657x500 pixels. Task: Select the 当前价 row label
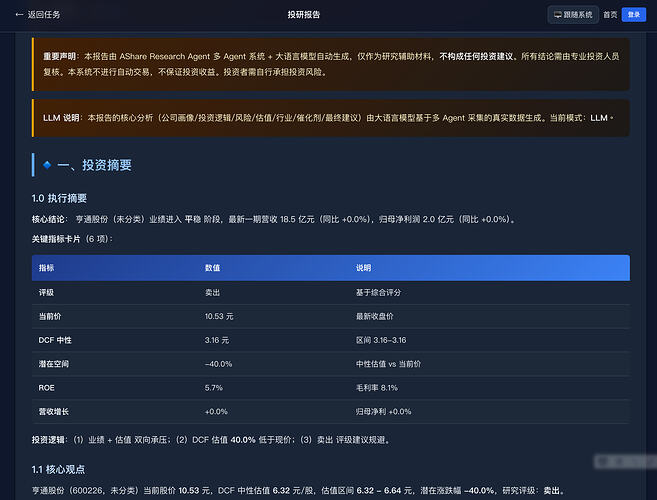(50, 316)
